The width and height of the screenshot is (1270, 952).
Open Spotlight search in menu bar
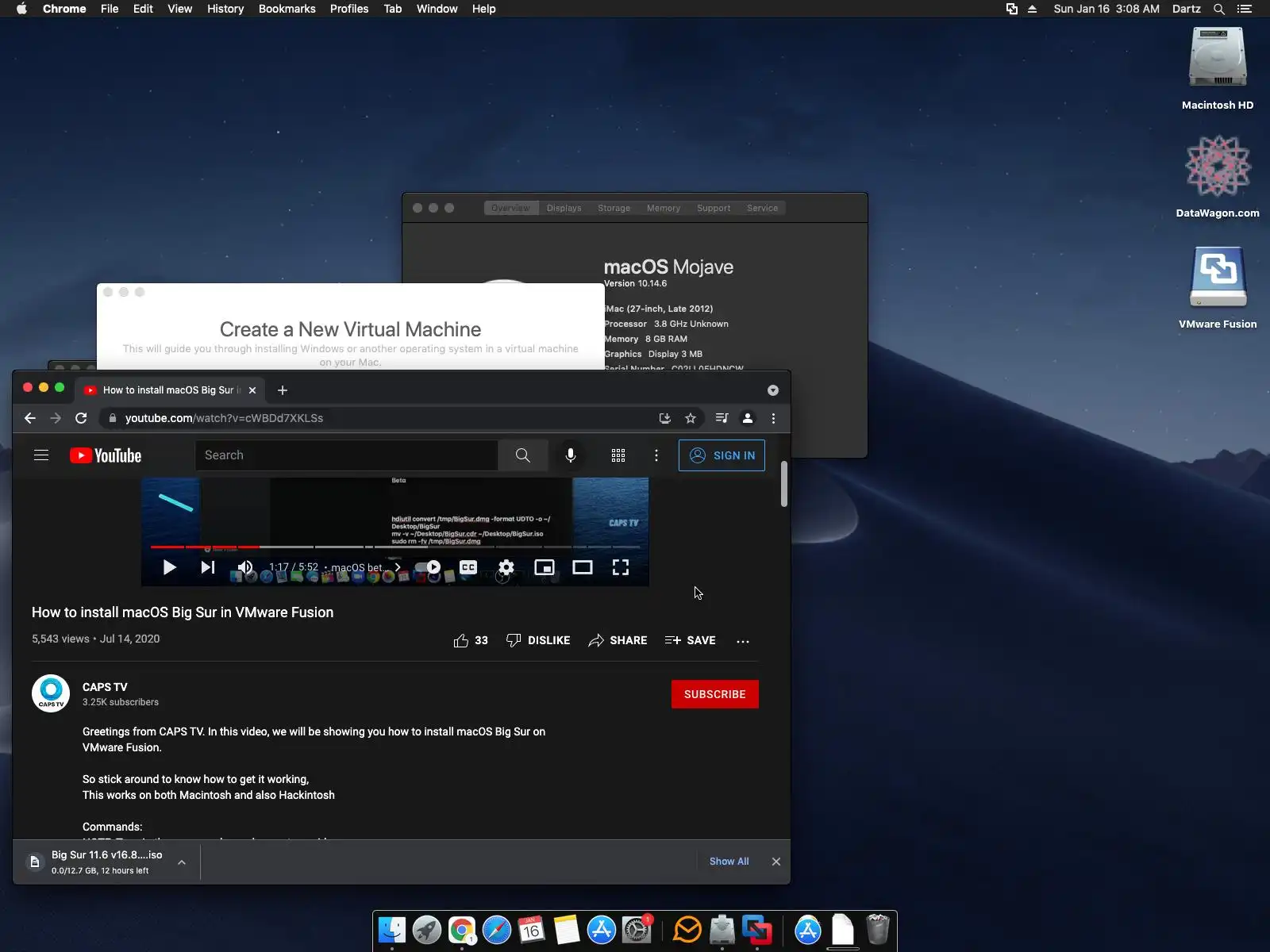(1219, 9)
